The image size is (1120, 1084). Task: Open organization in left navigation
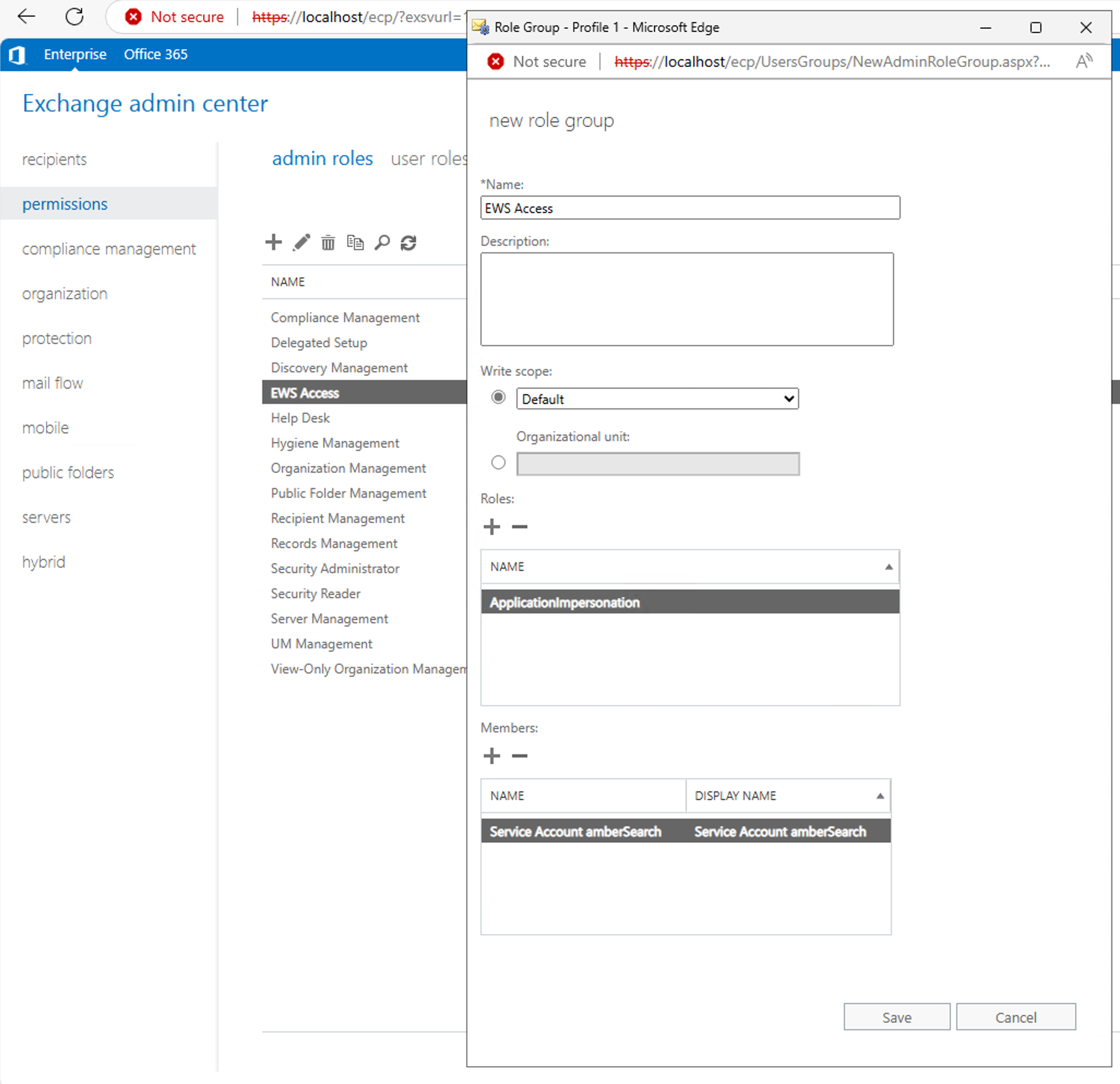[64, 293]
